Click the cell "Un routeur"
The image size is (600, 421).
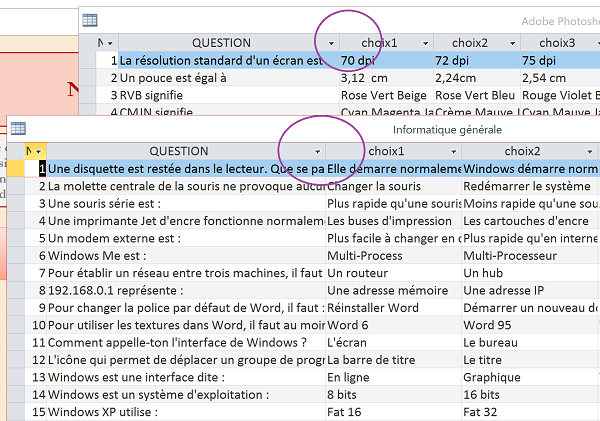point(394,273)
